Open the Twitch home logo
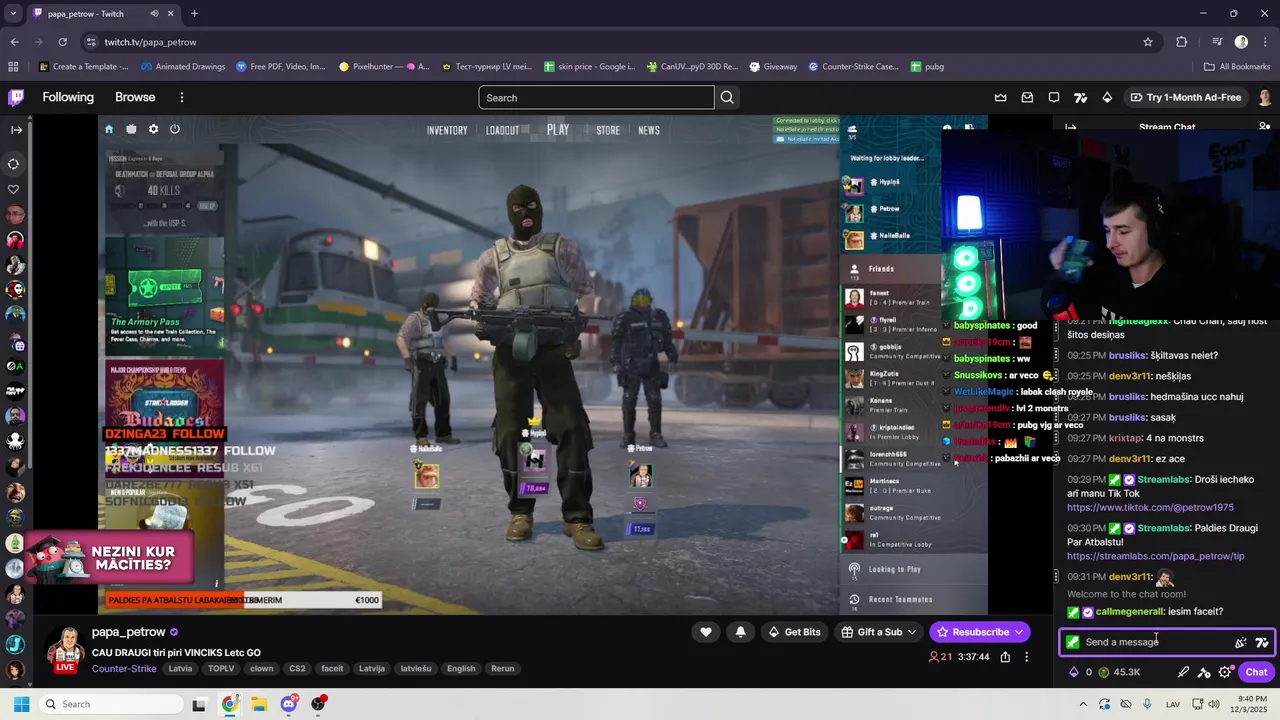This screenshot has height=720, width=1280. point(16,97)
